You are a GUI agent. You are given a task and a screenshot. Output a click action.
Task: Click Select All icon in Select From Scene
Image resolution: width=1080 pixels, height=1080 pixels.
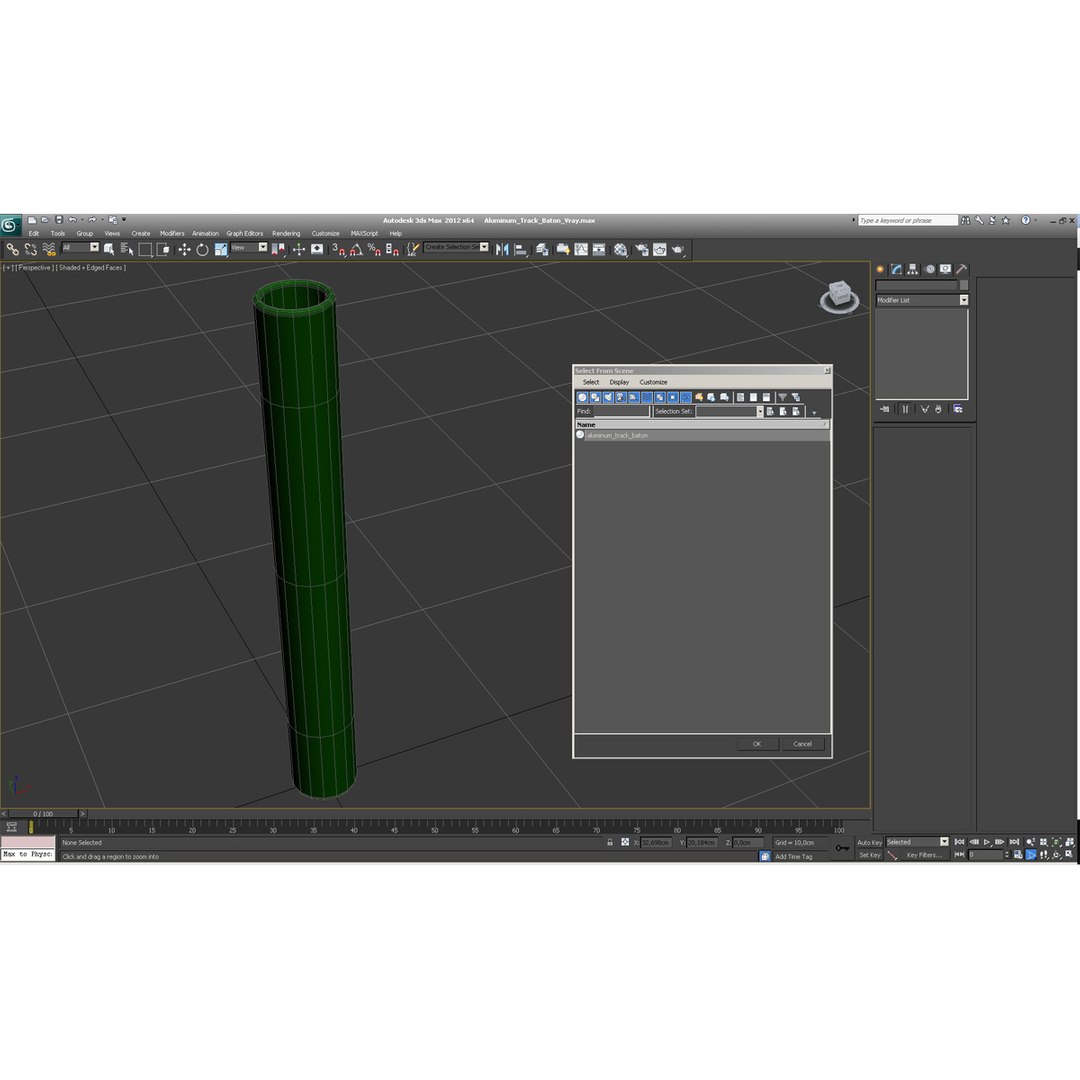pyautogui.click(x=740, y=397)
